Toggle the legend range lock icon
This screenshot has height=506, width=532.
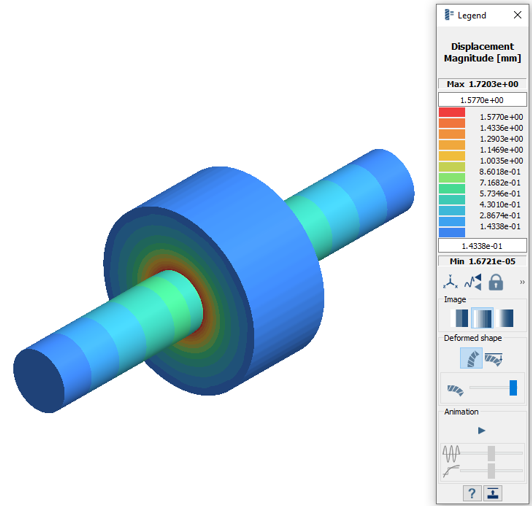pos(496,282)
